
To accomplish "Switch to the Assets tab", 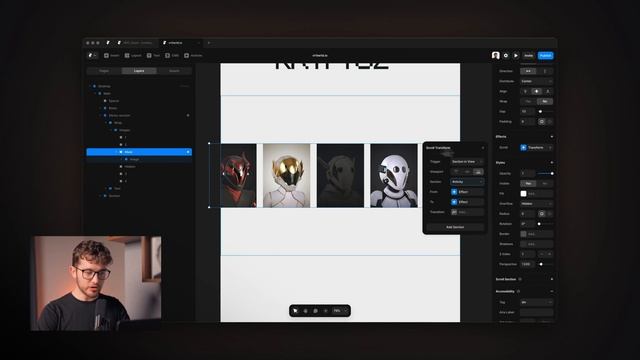I will 174,71.
